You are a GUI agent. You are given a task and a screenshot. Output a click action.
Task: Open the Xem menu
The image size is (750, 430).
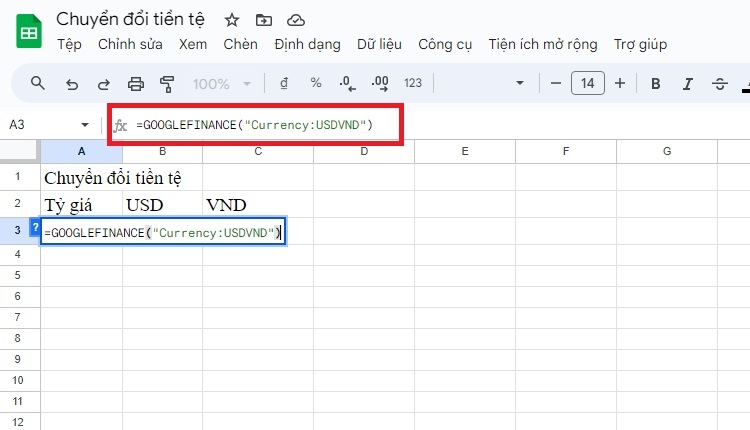click(x=193, y=44)
